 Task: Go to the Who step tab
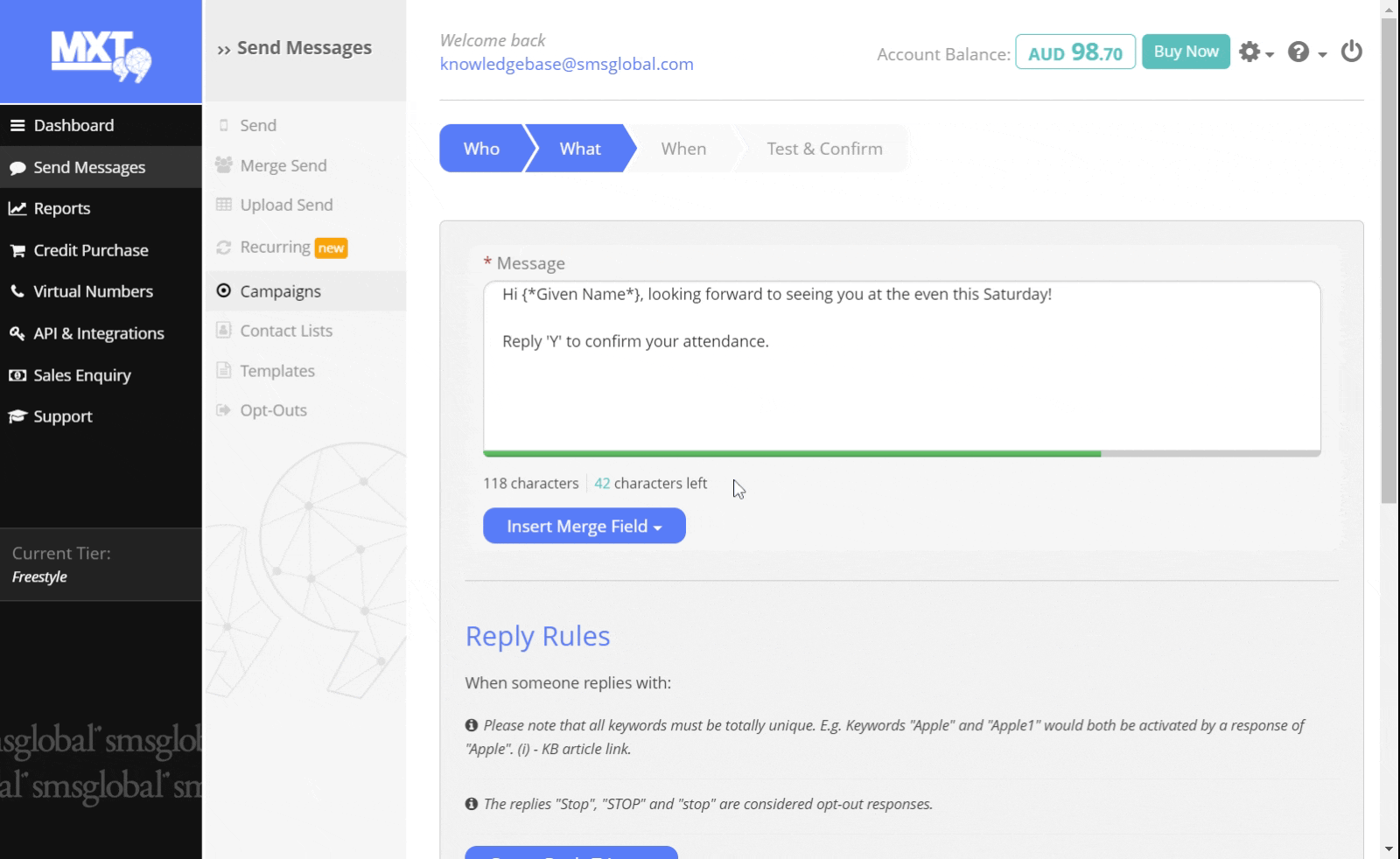481,149
